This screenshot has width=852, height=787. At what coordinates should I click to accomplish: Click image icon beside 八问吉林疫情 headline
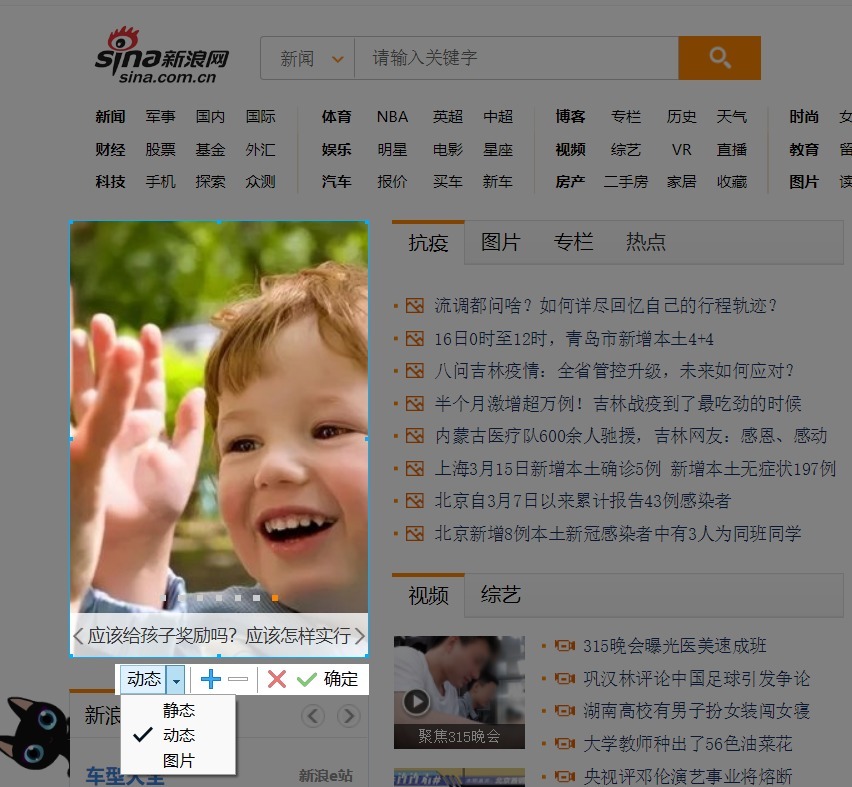[x=415, y=371]
